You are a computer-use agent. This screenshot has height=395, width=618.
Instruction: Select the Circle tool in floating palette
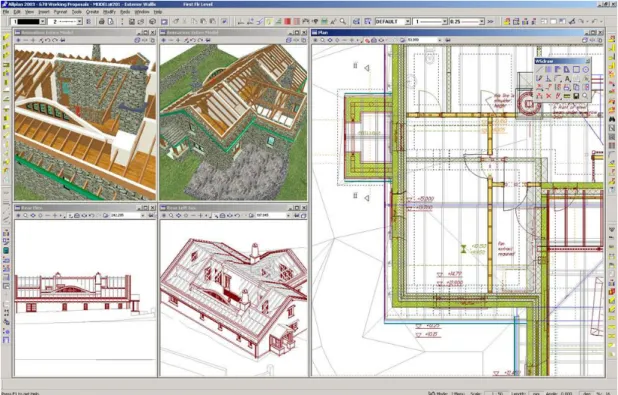point(586,70)
